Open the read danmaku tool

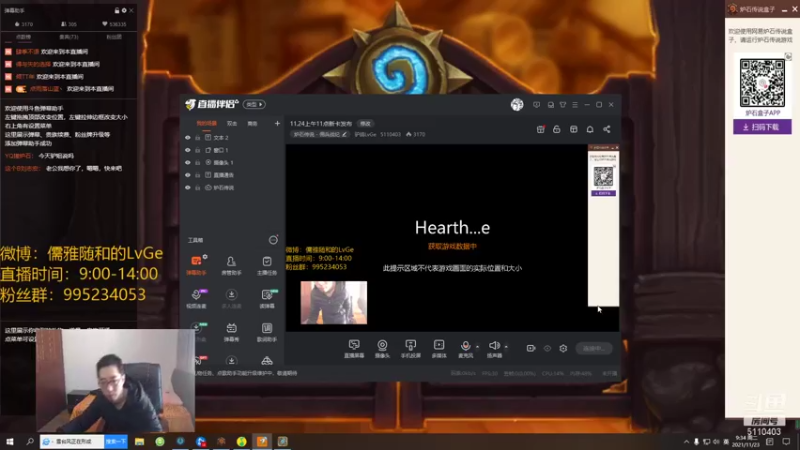click(267, 298)
